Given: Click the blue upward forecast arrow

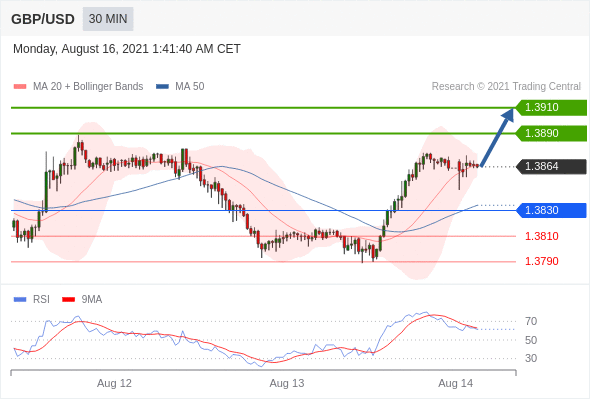Looking at the screenshot, I should tap(497, 137).
